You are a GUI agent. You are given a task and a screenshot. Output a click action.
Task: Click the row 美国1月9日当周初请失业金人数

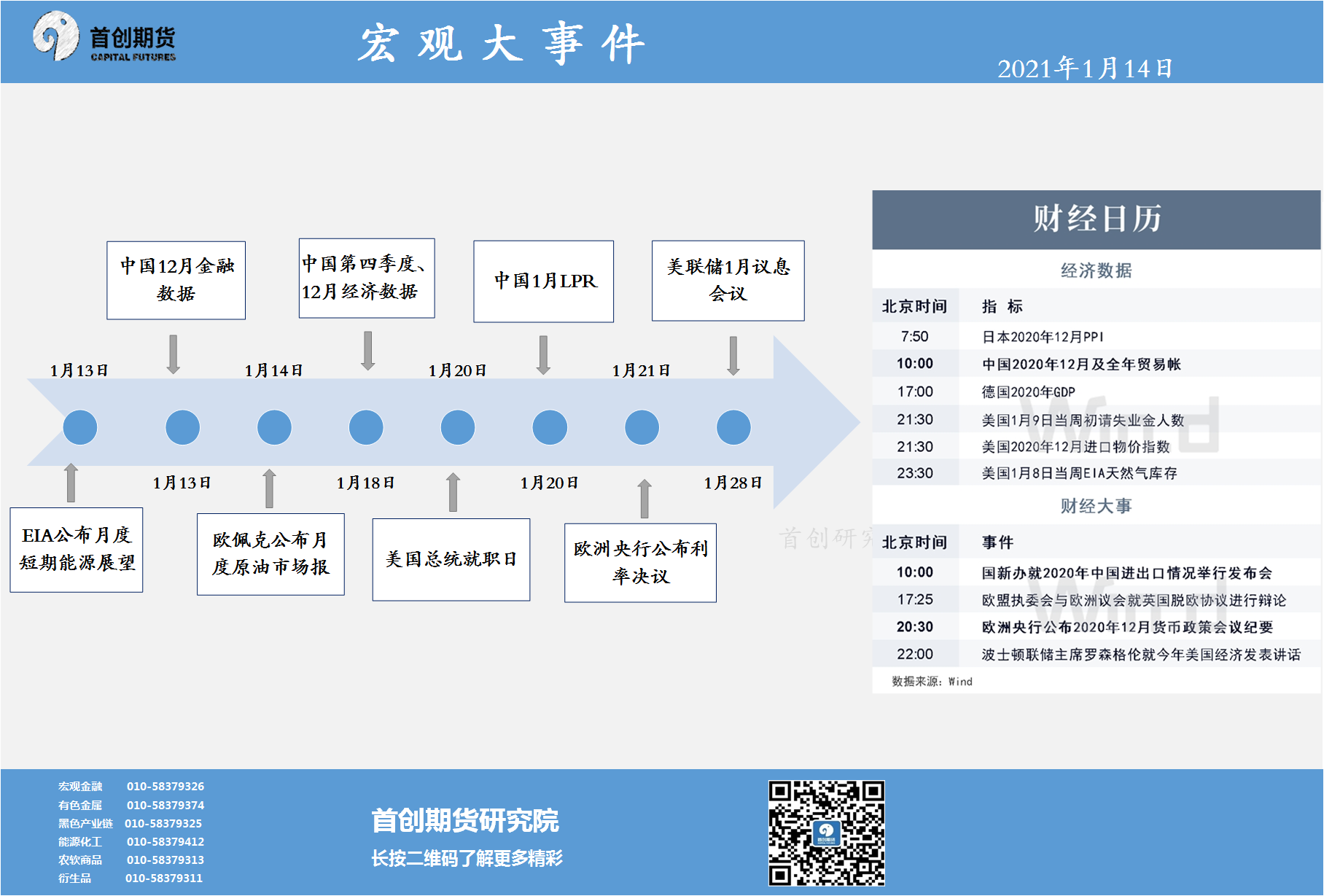[1097, 419]
